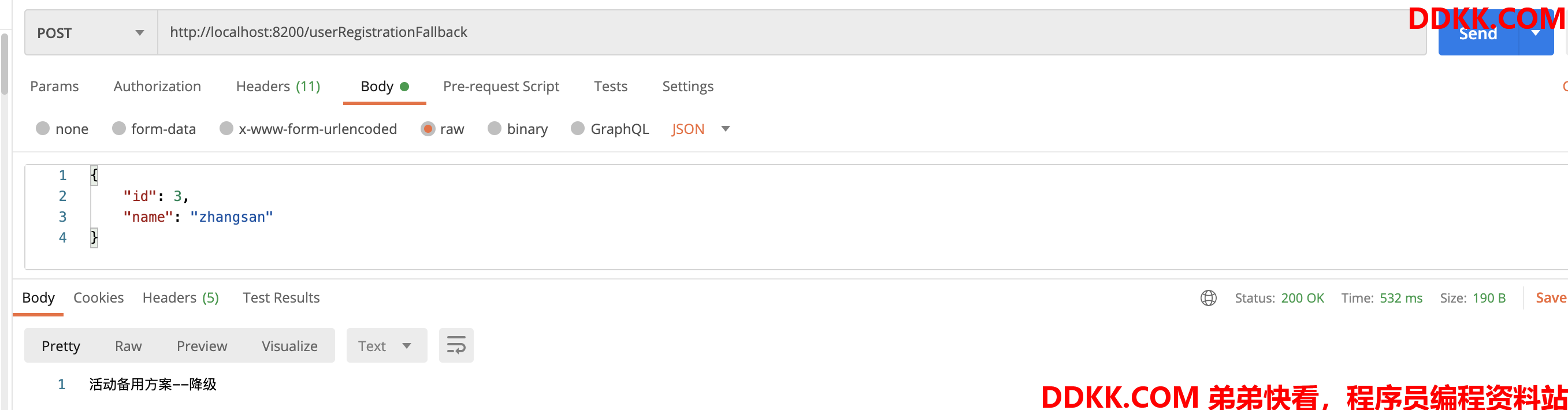
Task: Select the none body radio button
Action: tap(43, 128)
